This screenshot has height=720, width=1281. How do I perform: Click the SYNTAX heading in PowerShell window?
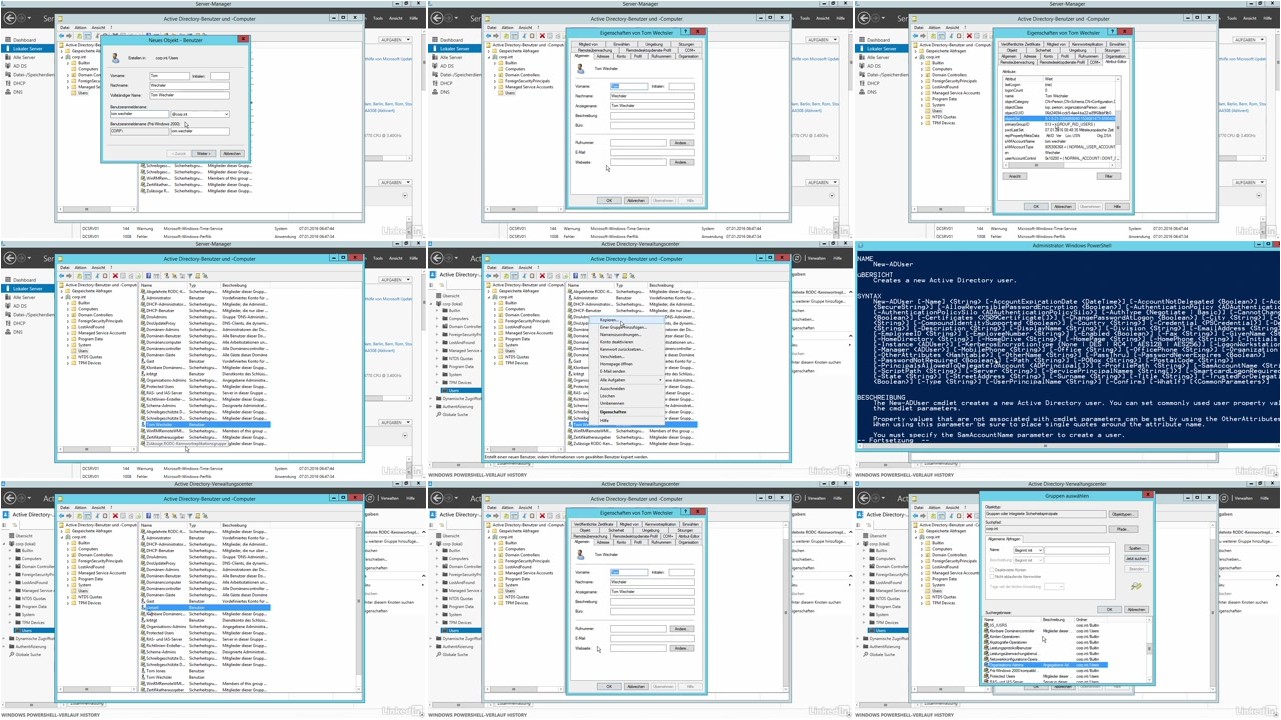867,295
